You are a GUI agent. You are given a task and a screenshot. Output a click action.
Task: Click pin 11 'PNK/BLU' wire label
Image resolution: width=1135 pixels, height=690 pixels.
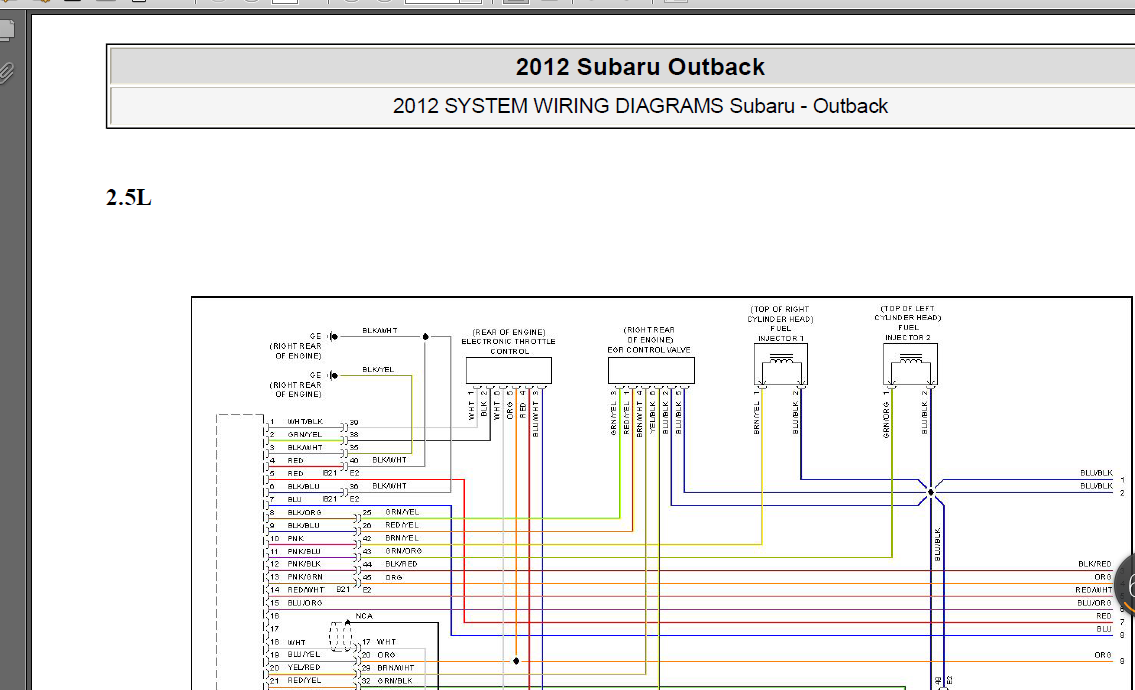pos(304,552)
